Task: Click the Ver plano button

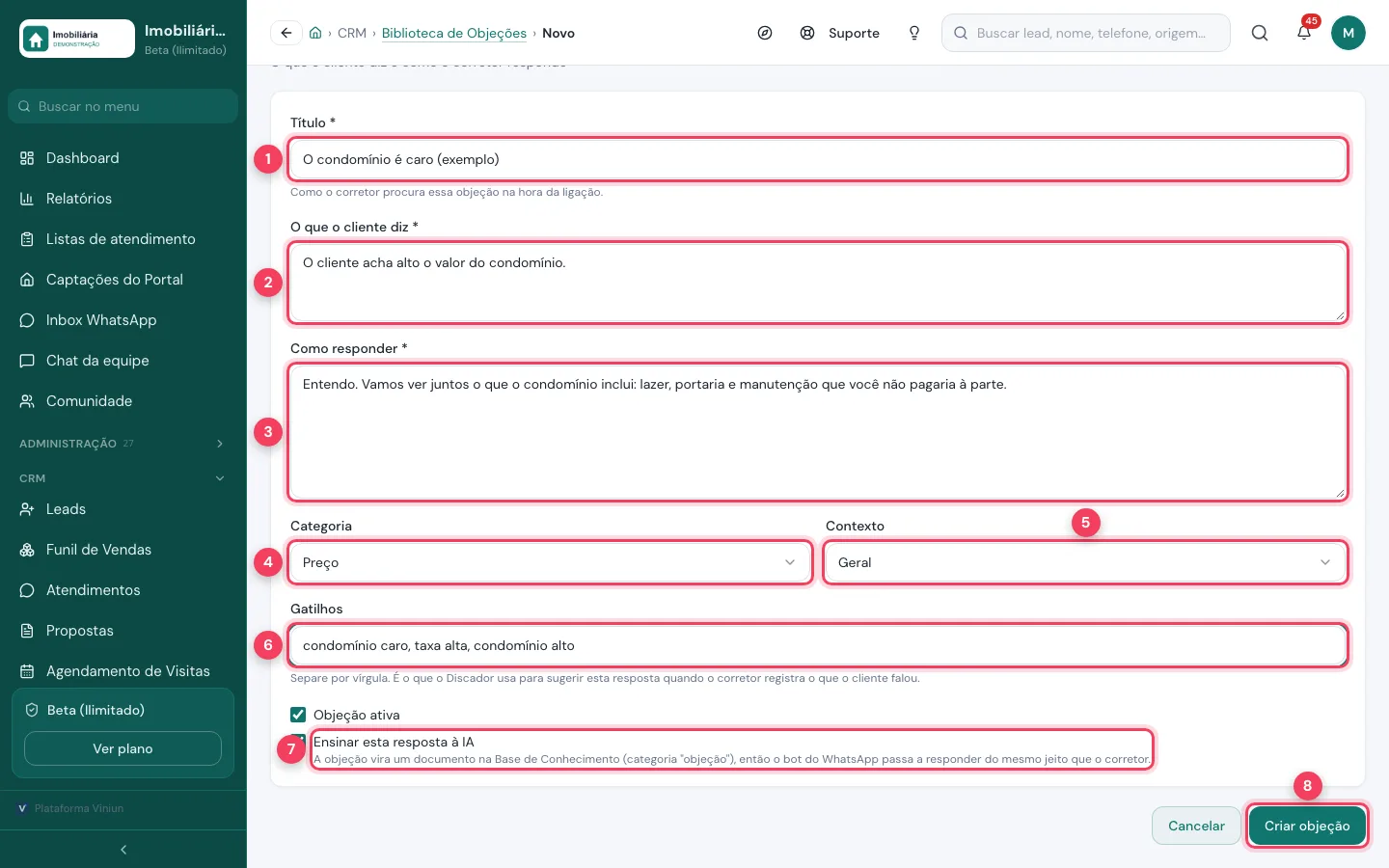Action: (123, 748)
